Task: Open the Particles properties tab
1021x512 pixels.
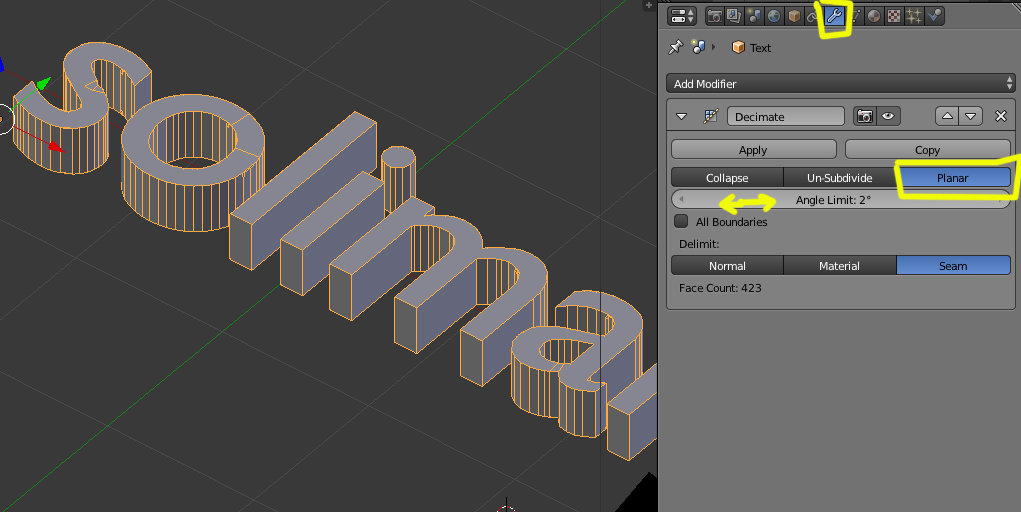Action: pos(914,16)
